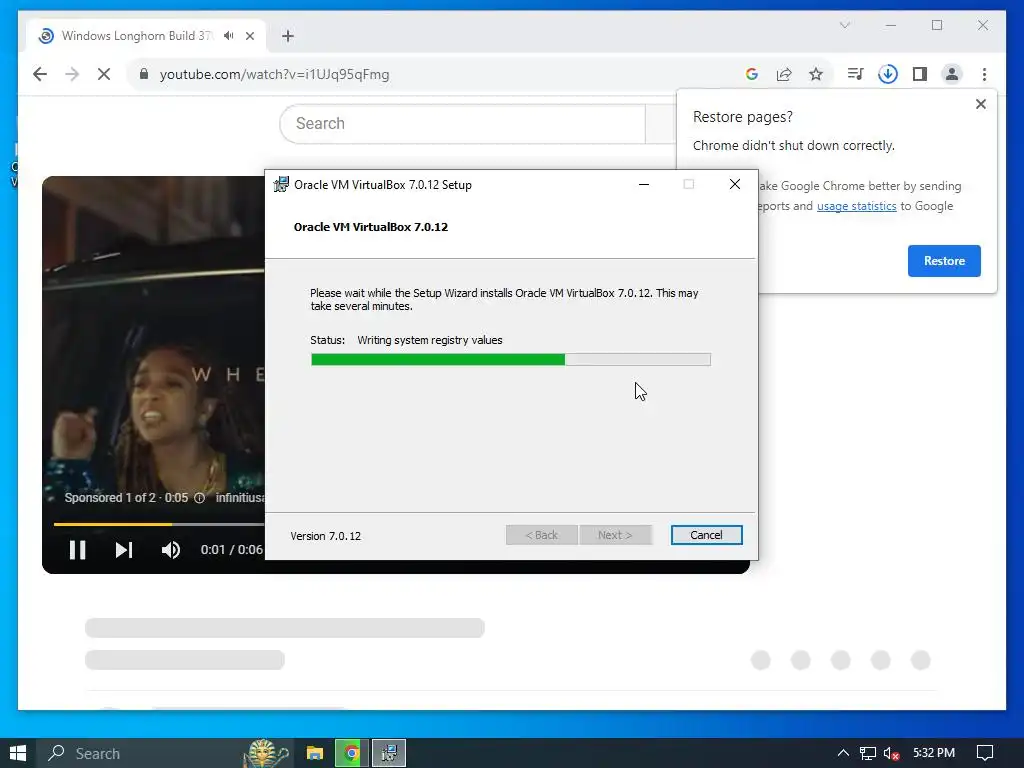1024x768 pixels.
Task: Click the 'Version 7.0.12' label
Action: [x=325, y=536]
